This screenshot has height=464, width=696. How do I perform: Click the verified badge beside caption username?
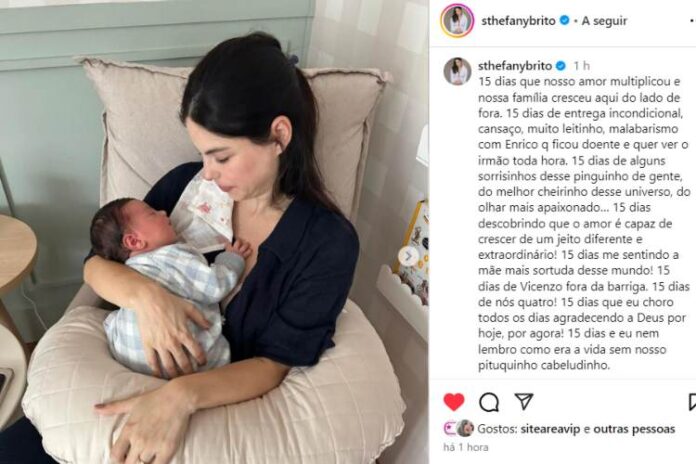tap(561, 66)
